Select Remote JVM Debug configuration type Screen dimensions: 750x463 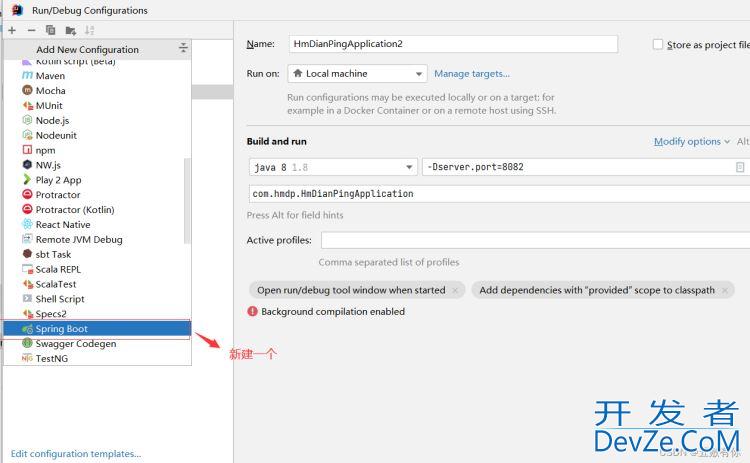coord(97,239)
